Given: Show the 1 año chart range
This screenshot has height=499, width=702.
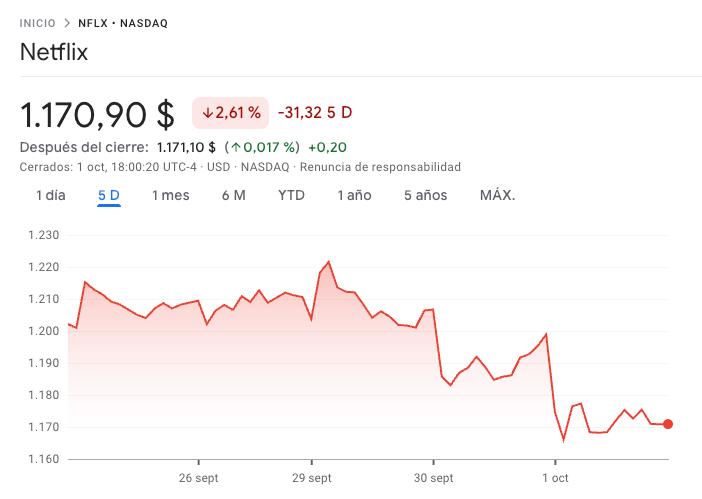Looking at the screenshot, I should point(354,195).
